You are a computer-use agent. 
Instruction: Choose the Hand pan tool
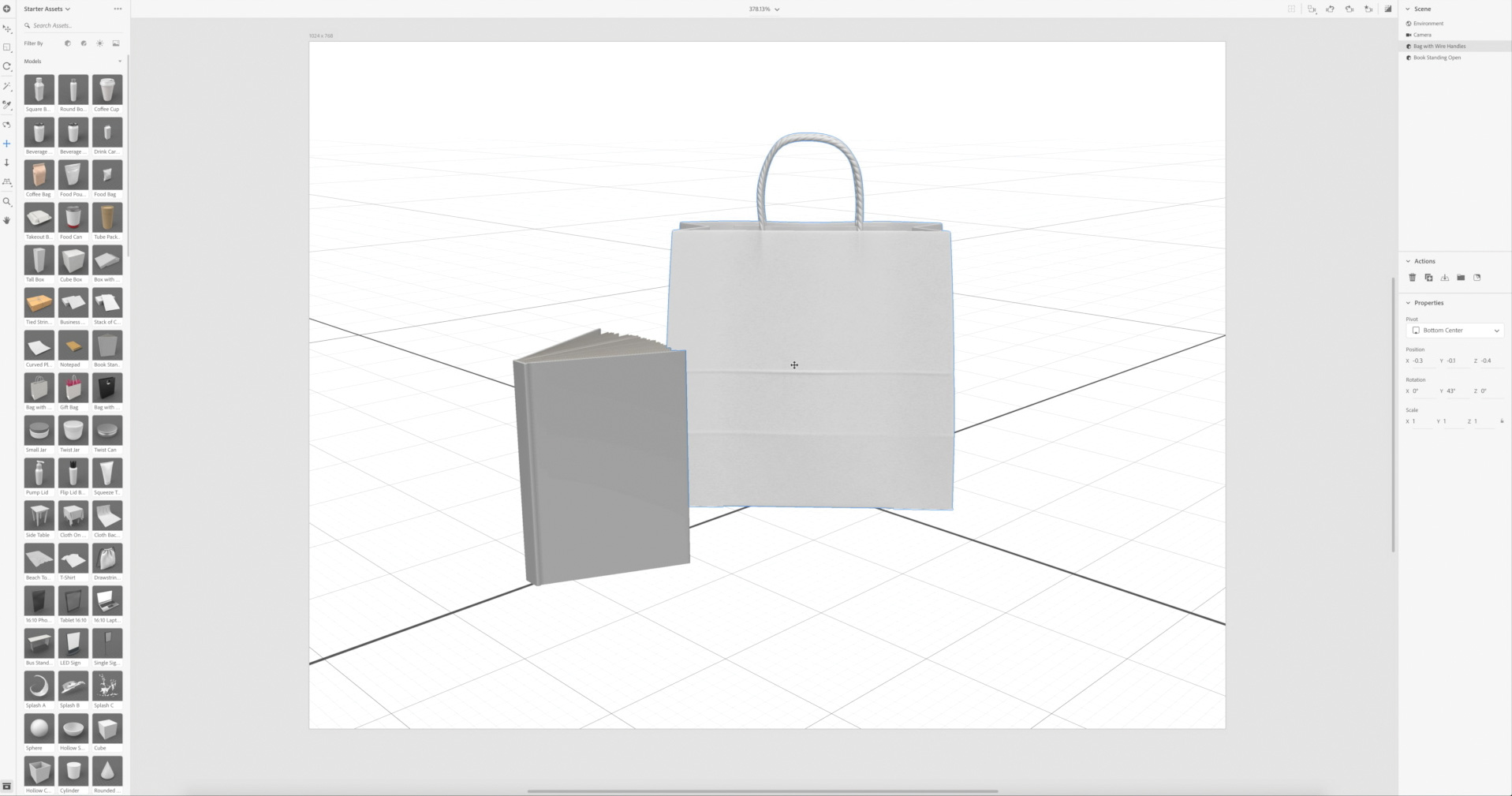tap(7, 221)
